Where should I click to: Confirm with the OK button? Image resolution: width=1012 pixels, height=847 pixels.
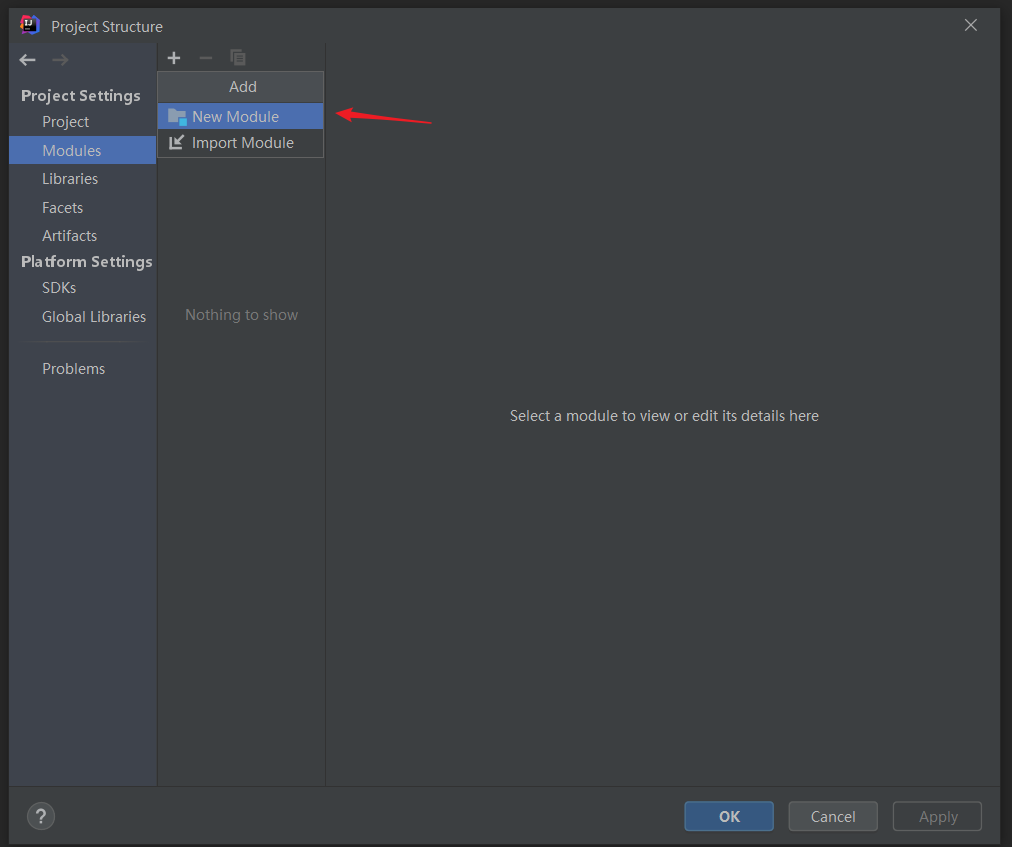[729, 817]
